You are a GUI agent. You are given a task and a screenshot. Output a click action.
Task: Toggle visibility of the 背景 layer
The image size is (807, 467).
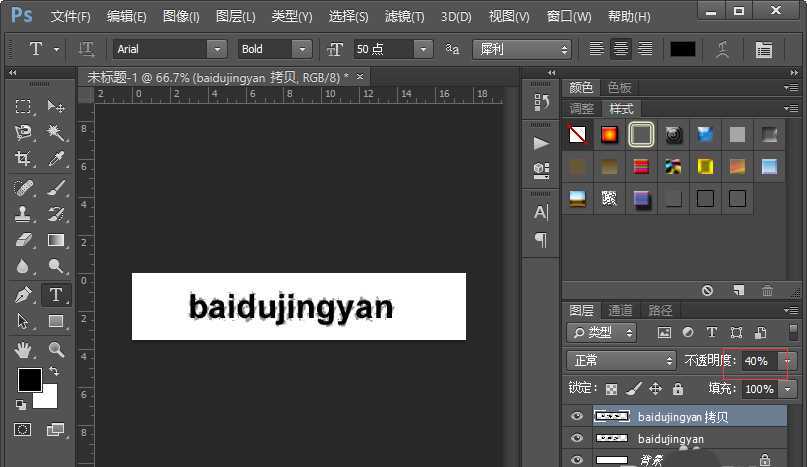pos(576,459)
